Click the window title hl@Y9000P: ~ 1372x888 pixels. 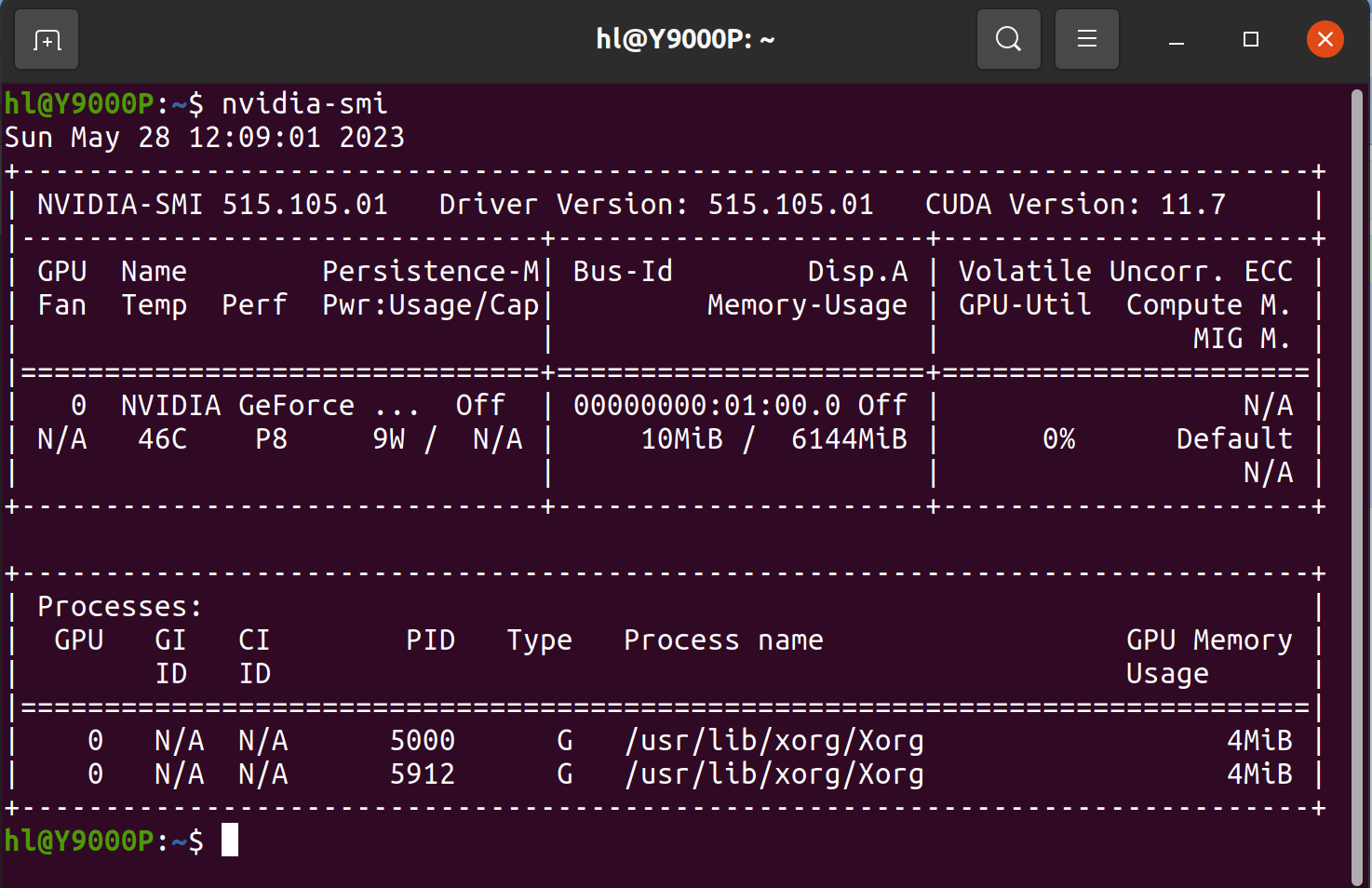point(685,39)
